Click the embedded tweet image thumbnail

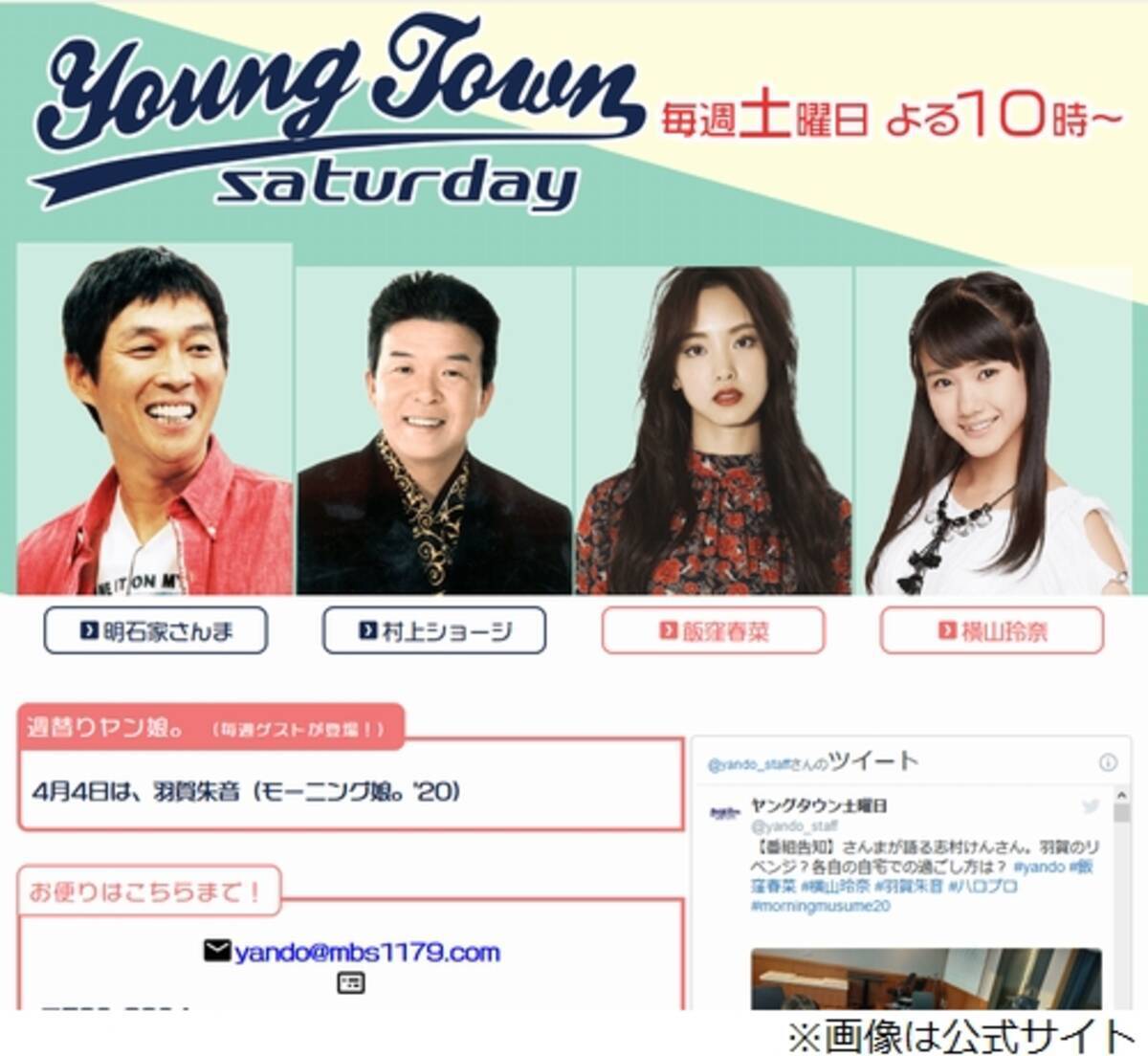[926, 979]
